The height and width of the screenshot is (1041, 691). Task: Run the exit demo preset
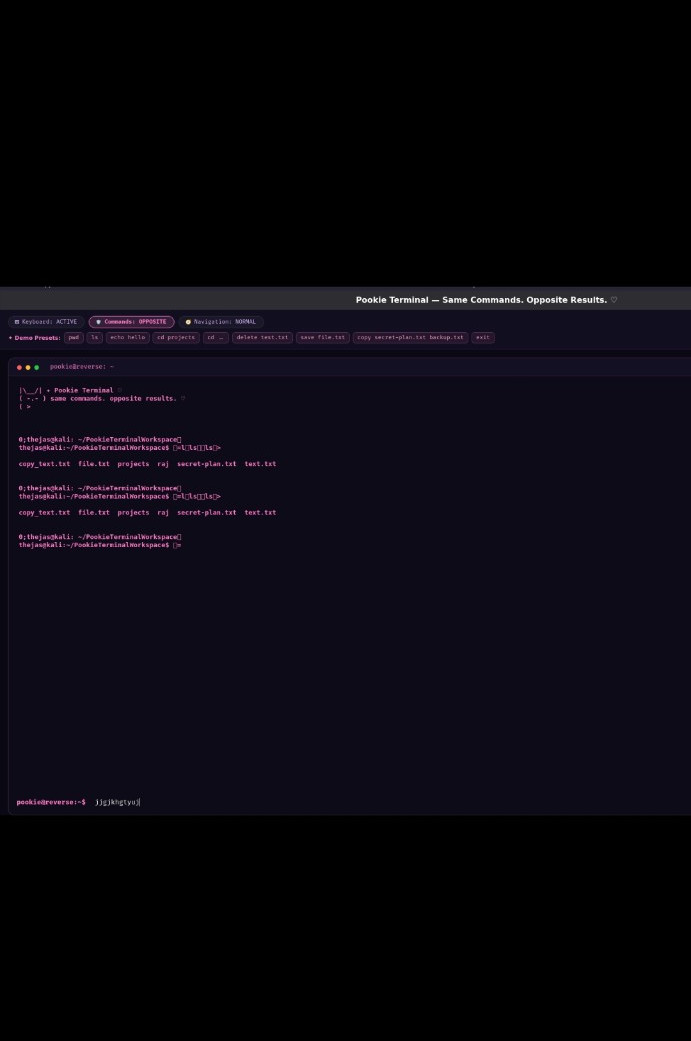pos(483,337)
